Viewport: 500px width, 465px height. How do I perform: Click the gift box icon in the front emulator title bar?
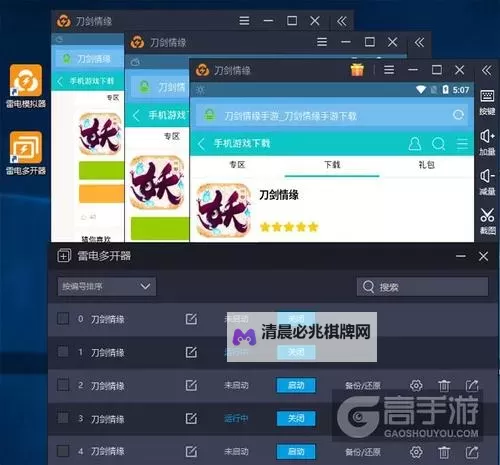tap(357, 70)
